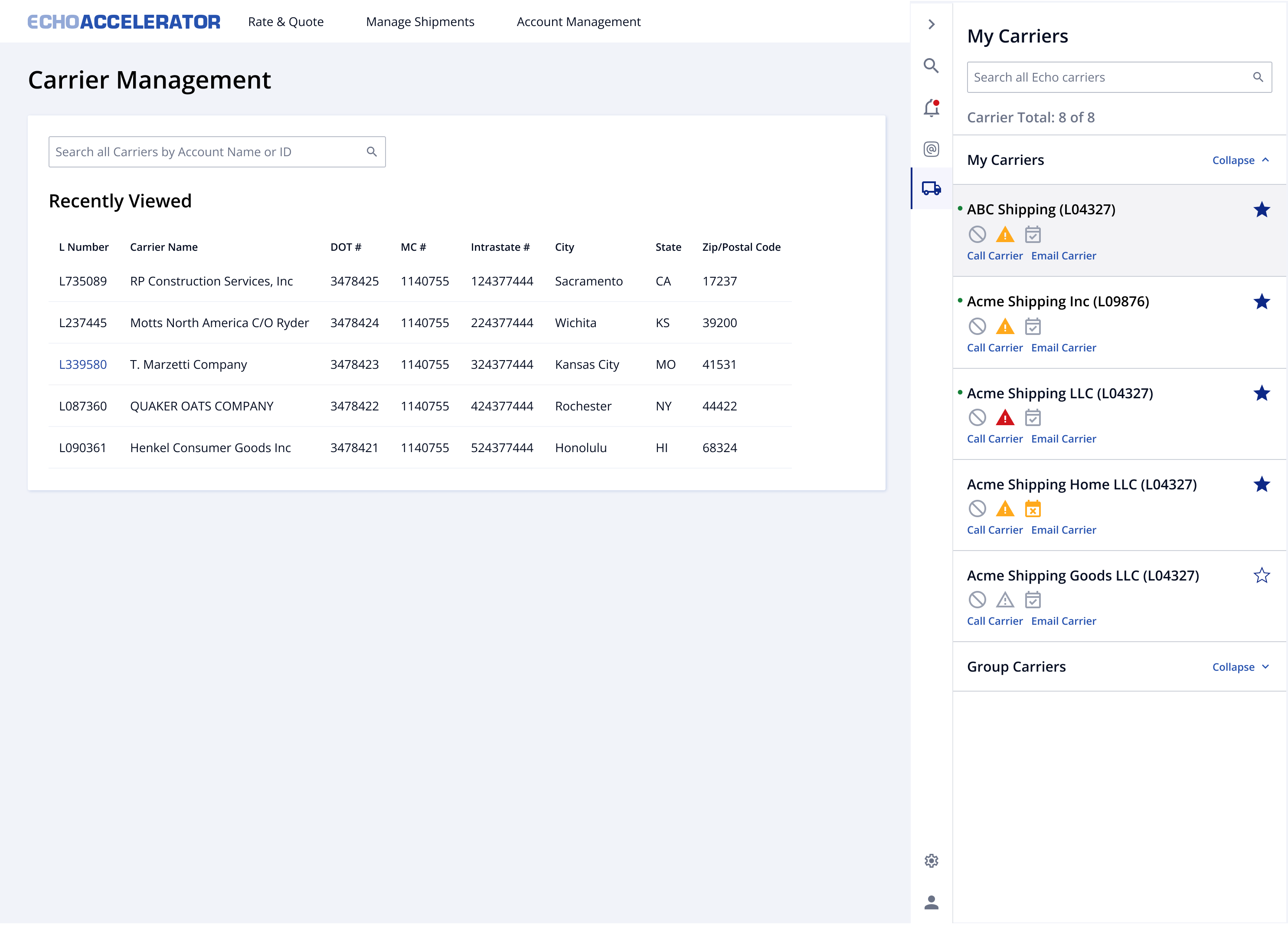Select the RP Construction Services, Inc row
The height and width of the screenshot is (925, 1288).
pyautogui.click(x=420, y=281)
